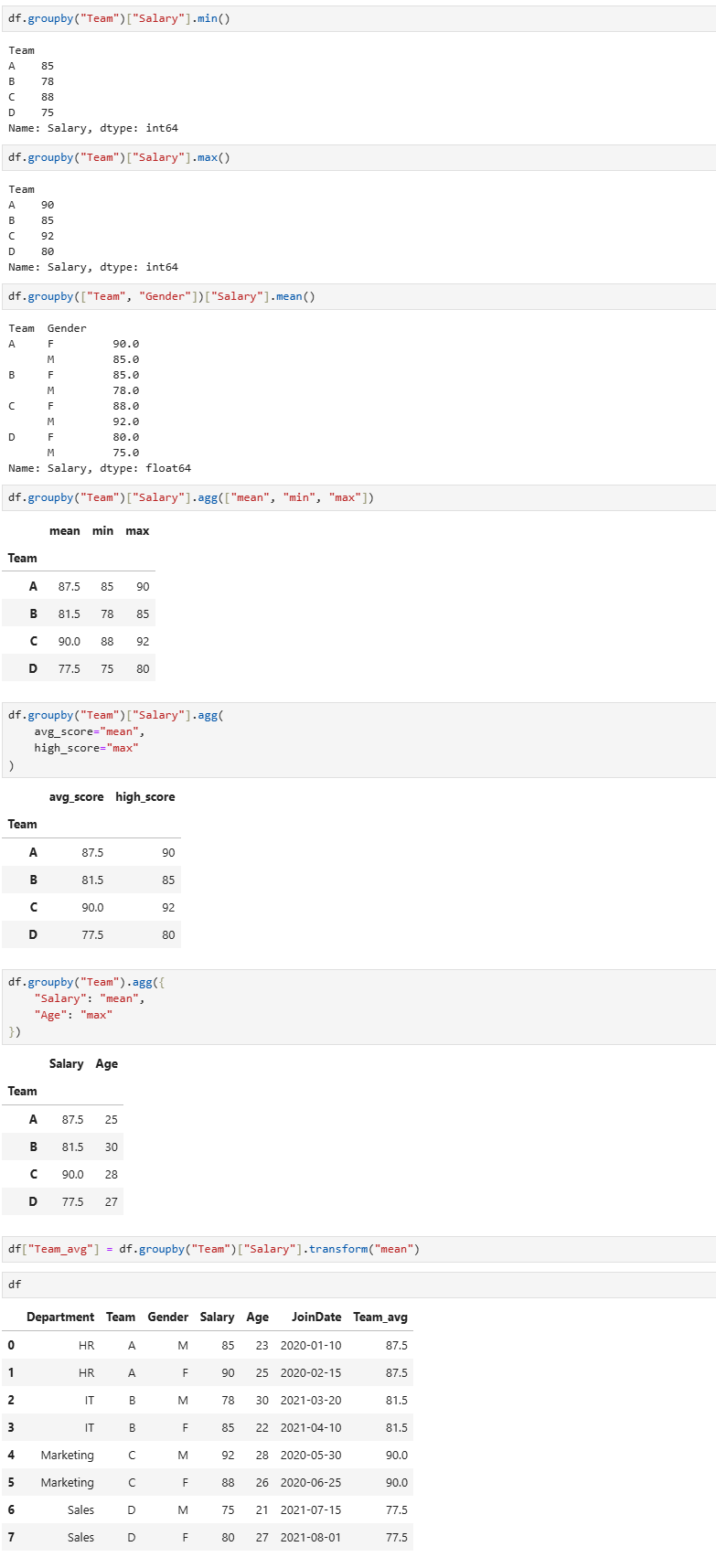Screen dimensions: 716x1568
Task: Click the 'avg_score' column header
Action: [76, 797]
